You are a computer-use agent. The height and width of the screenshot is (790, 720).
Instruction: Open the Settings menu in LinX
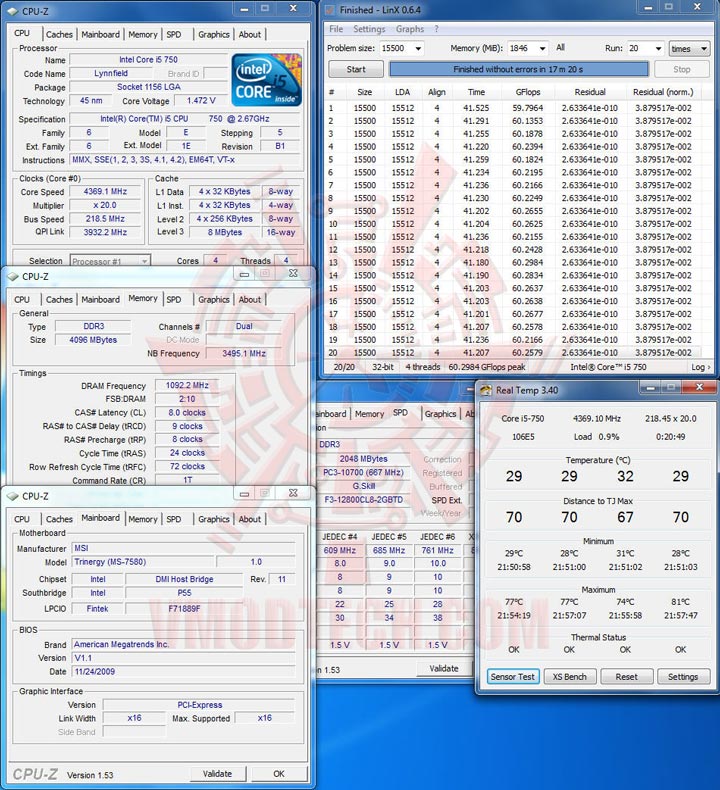tap(369, 29)
